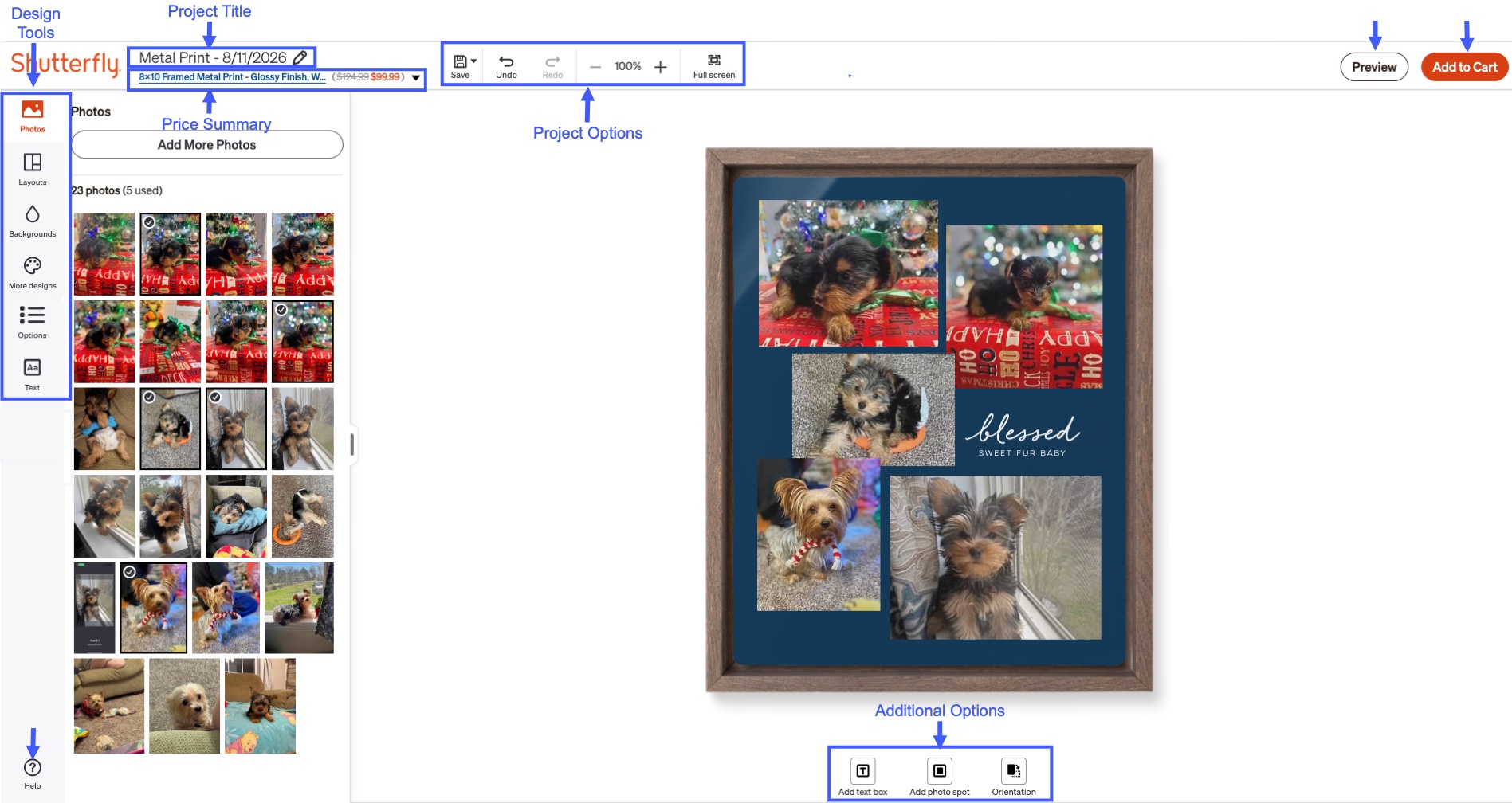Go to Shutterfly home via logo
The width and height of the screenshot is (1512, 803).
point(65,63)
